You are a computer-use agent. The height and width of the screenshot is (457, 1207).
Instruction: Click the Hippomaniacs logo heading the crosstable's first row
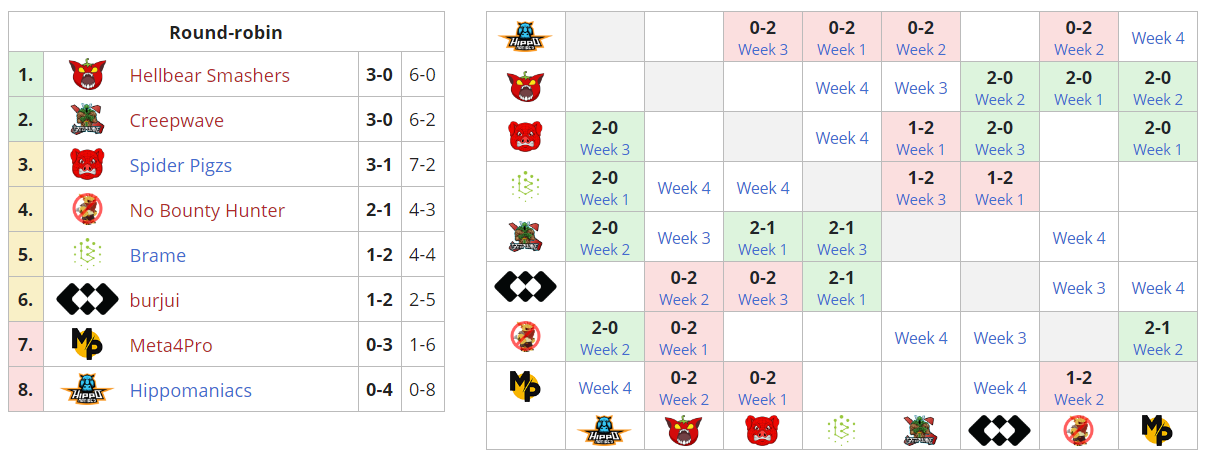(525, 37)
